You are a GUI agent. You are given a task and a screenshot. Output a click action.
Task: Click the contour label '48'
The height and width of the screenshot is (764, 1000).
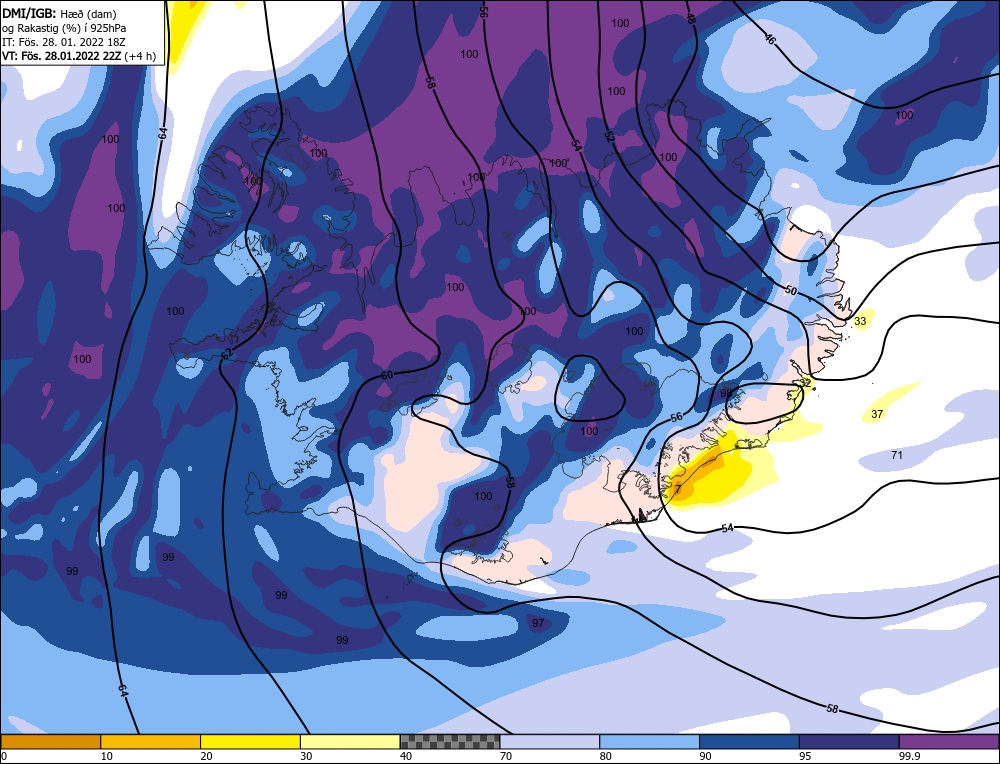[x=691, y=17]
